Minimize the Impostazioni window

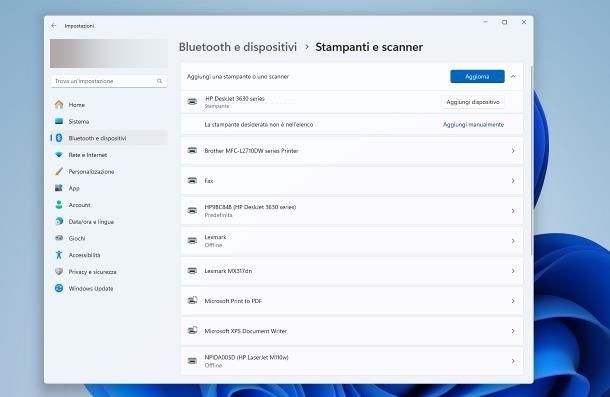[486, 22]
